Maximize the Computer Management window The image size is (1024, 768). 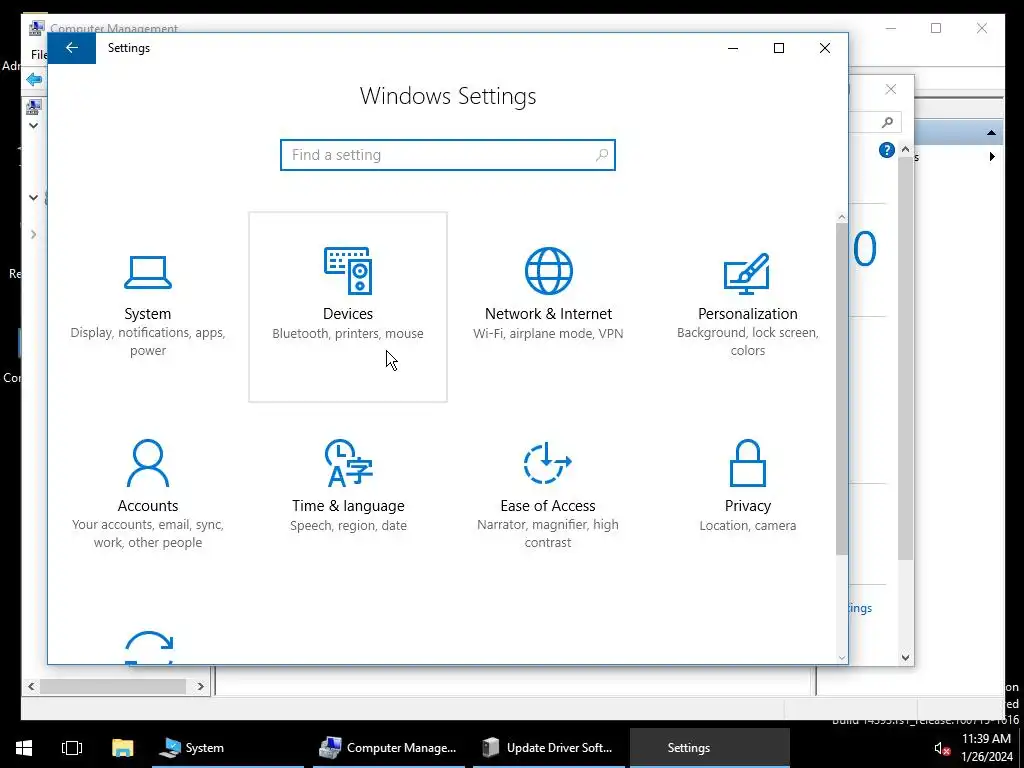point(936,28)
